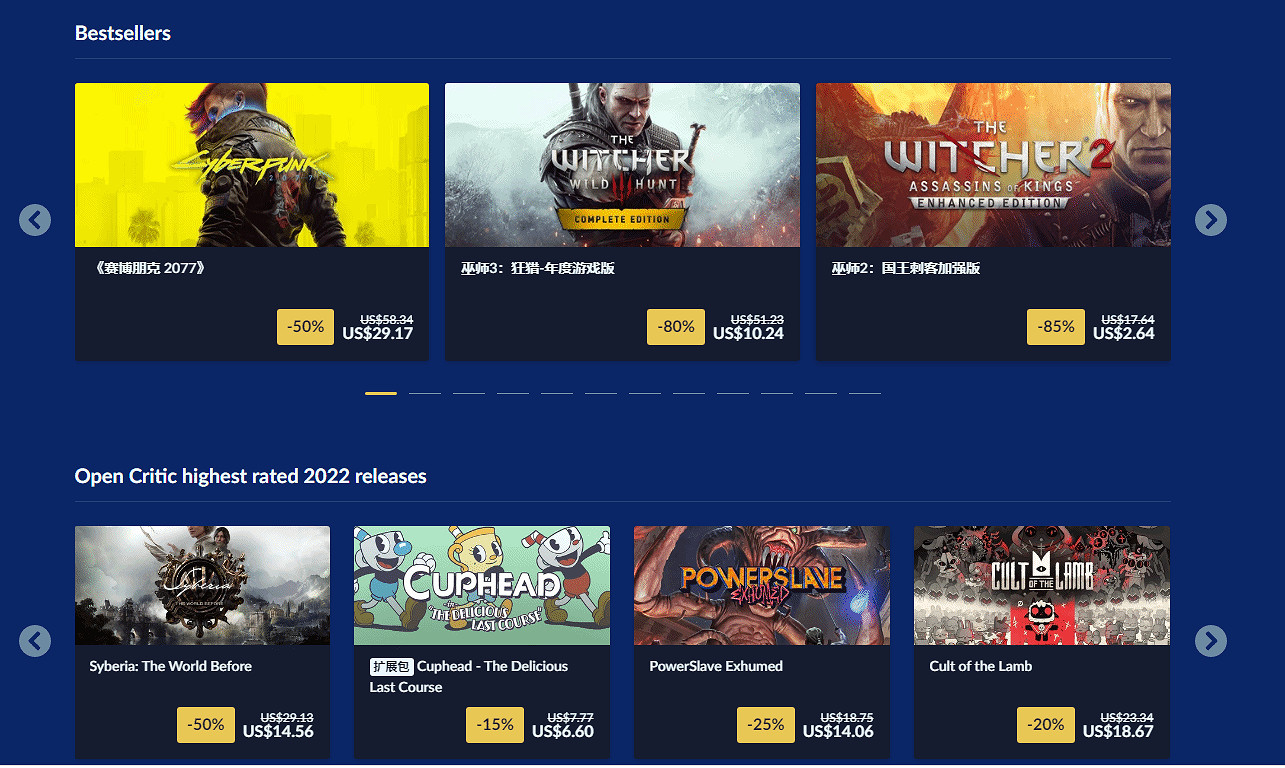
Task: Click next arrow in Open Critic carousel
Action: tap(1211, 641)
